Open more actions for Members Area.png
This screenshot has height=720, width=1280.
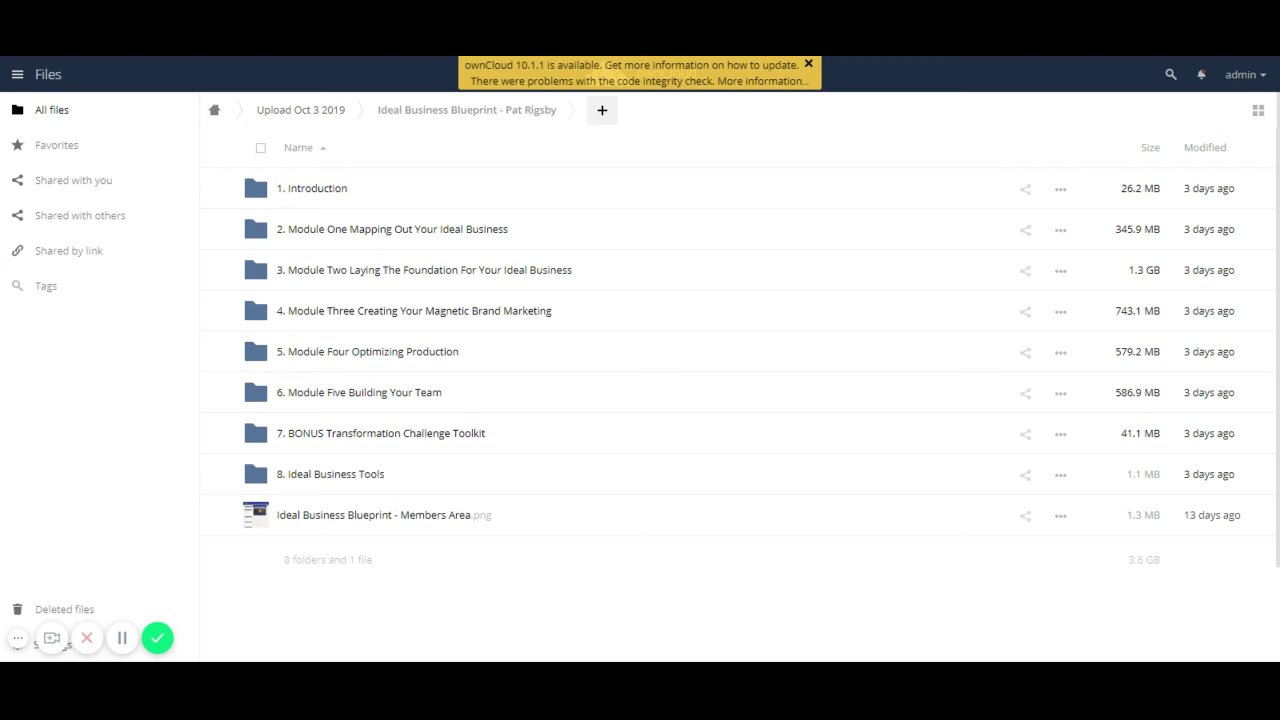1060,516
